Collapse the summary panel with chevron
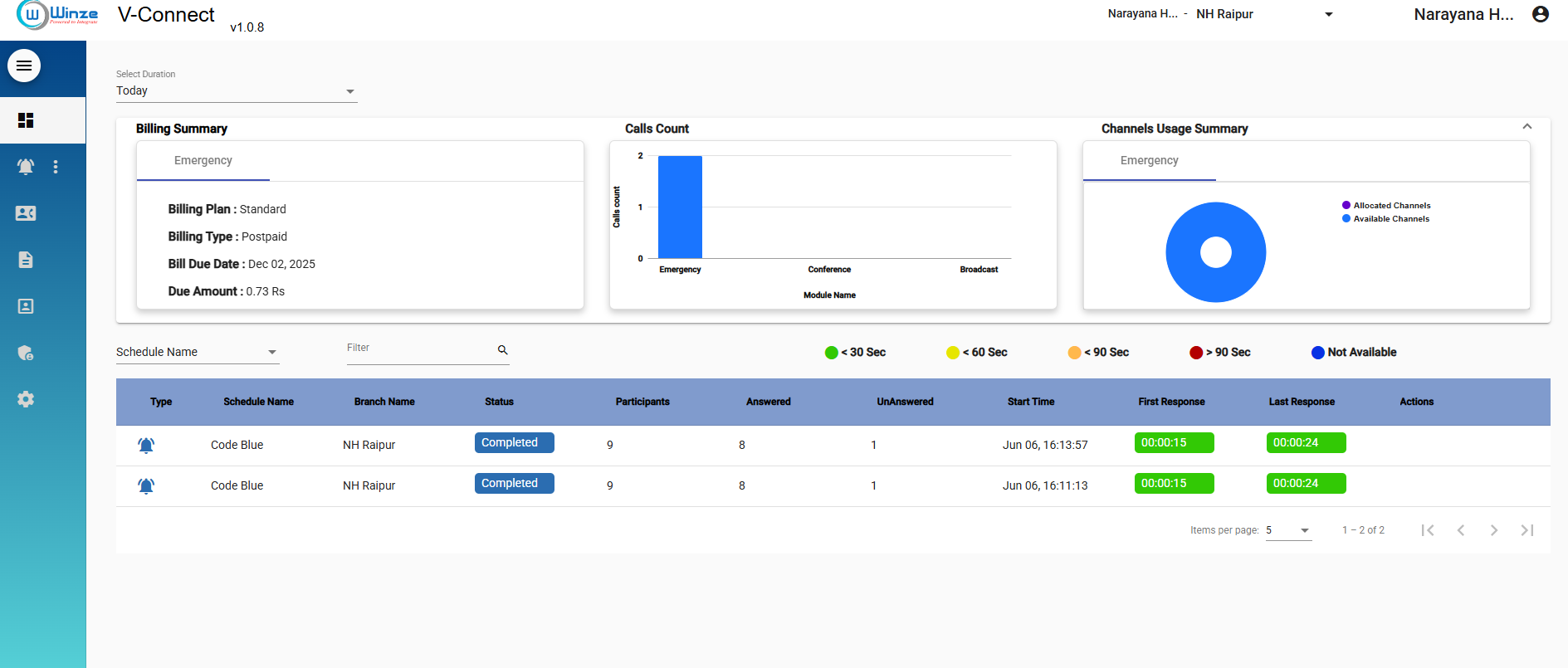The width and height of the screenshot is (1568, 668). 1526,127
